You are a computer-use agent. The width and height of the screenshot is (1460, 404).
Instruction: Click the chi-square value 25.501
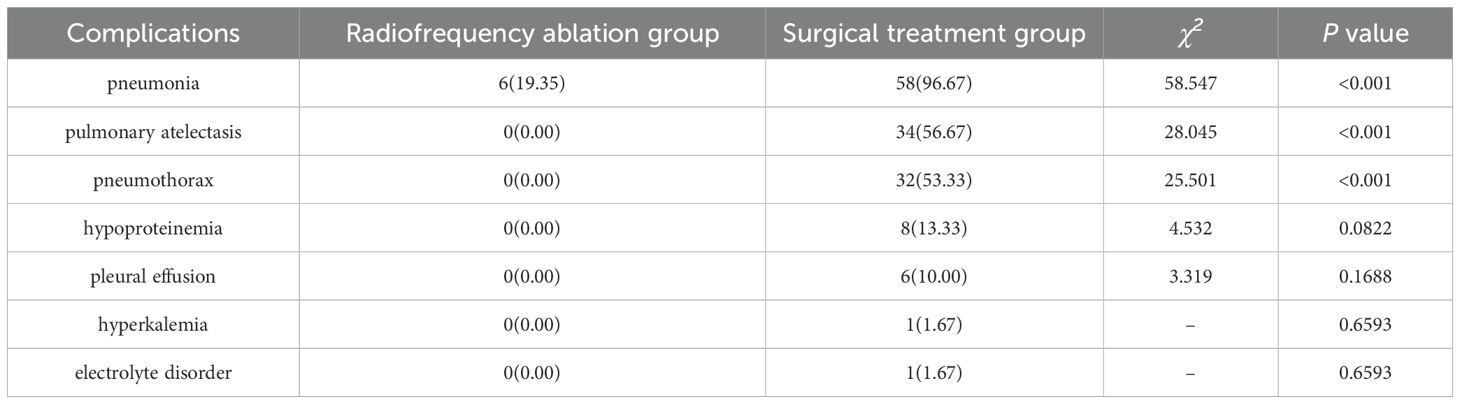pos(1183,180)
